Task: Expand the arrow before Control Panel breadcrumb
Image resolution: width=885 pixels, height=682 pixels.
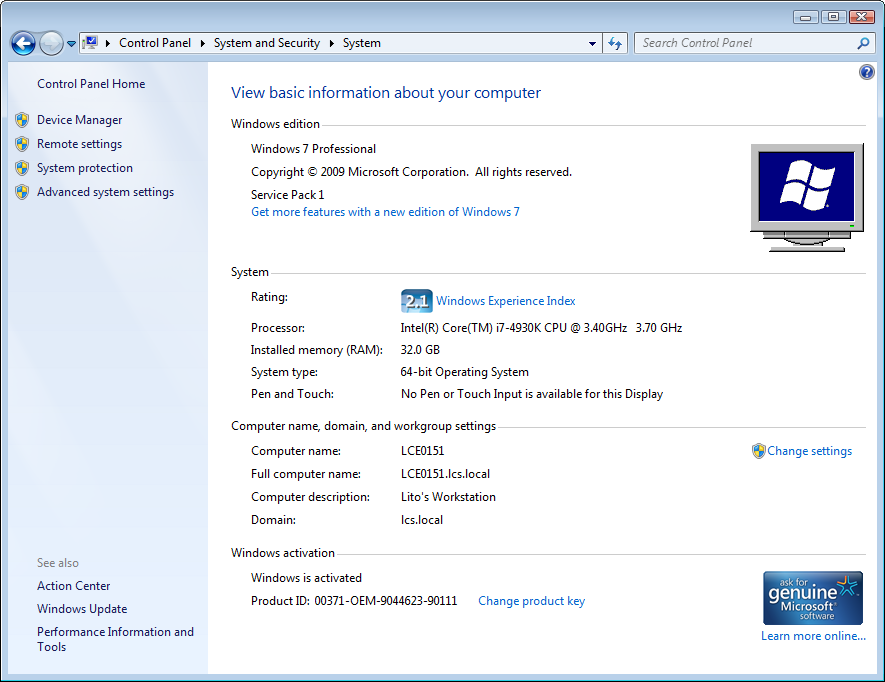Action: click(107, 43)
